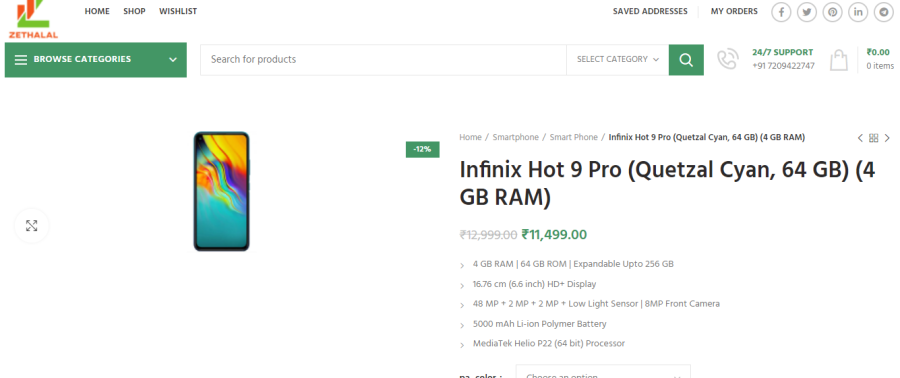Click the chevron arrow on Browse Categories
The image size is (900, 378).
coord(173,60)
